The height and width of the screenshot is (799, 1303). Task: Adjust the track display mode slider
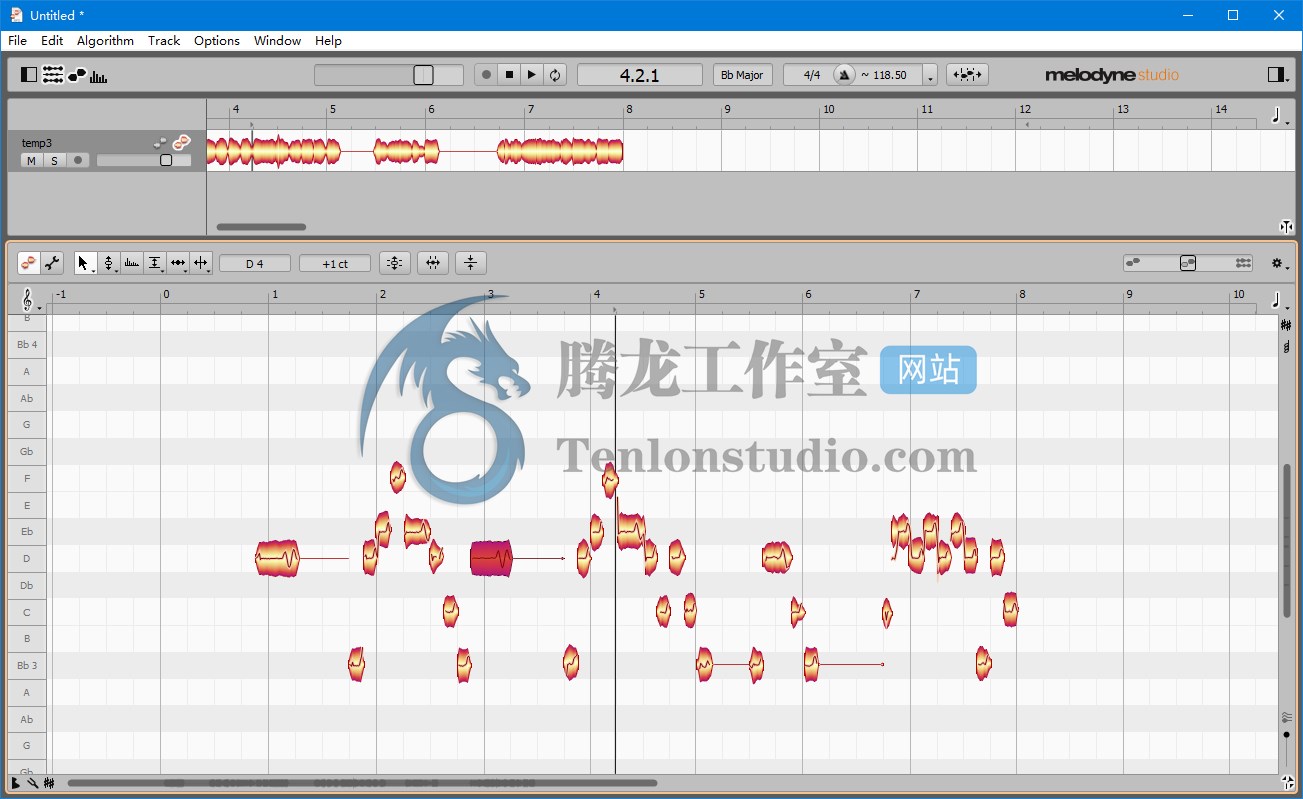[x=1188, y=263]
